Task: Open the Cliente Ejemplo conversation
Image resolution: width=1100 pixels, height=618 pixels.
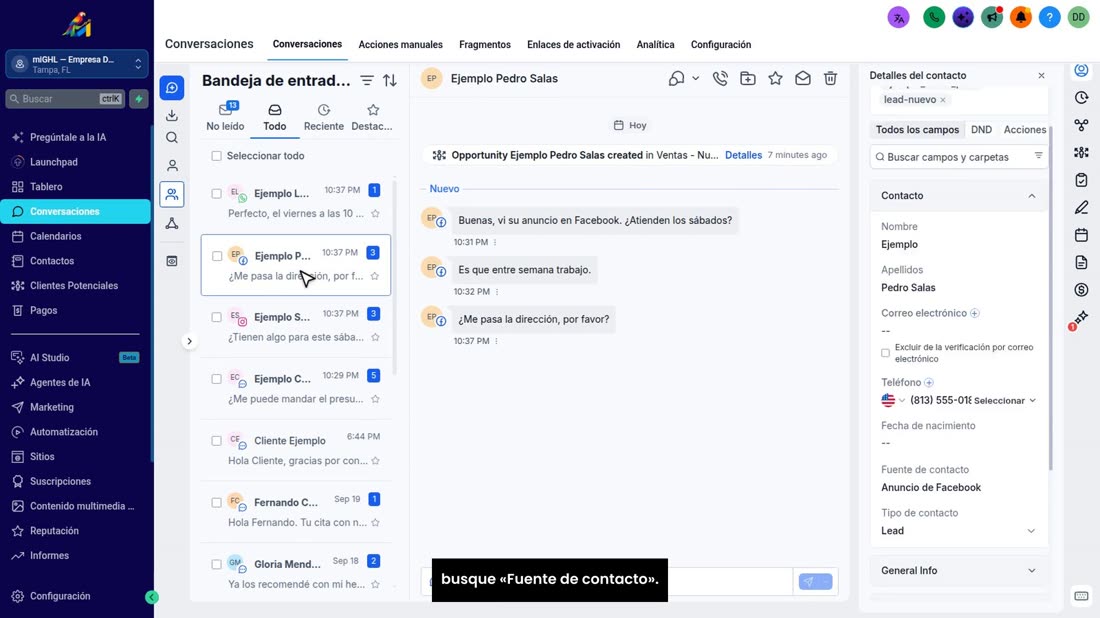Action: (296, 450)
